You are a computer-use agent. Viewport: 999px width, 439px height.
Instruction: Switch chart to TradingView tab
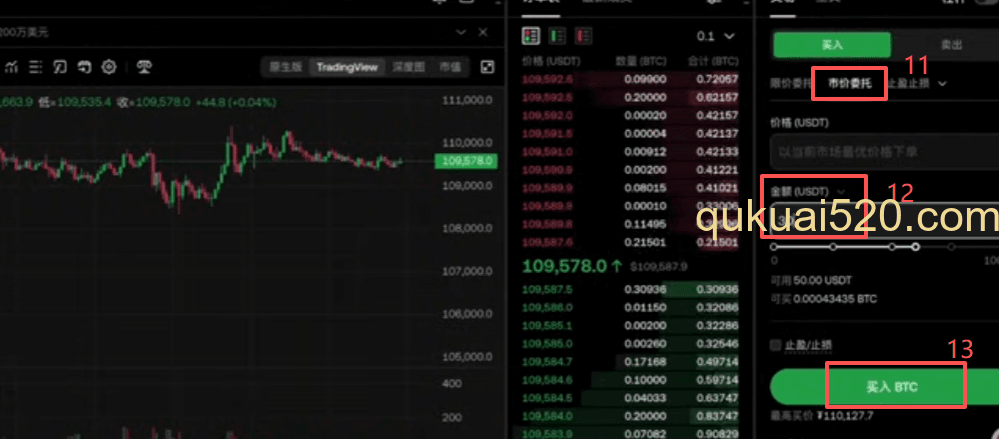(x=347, y=67)
